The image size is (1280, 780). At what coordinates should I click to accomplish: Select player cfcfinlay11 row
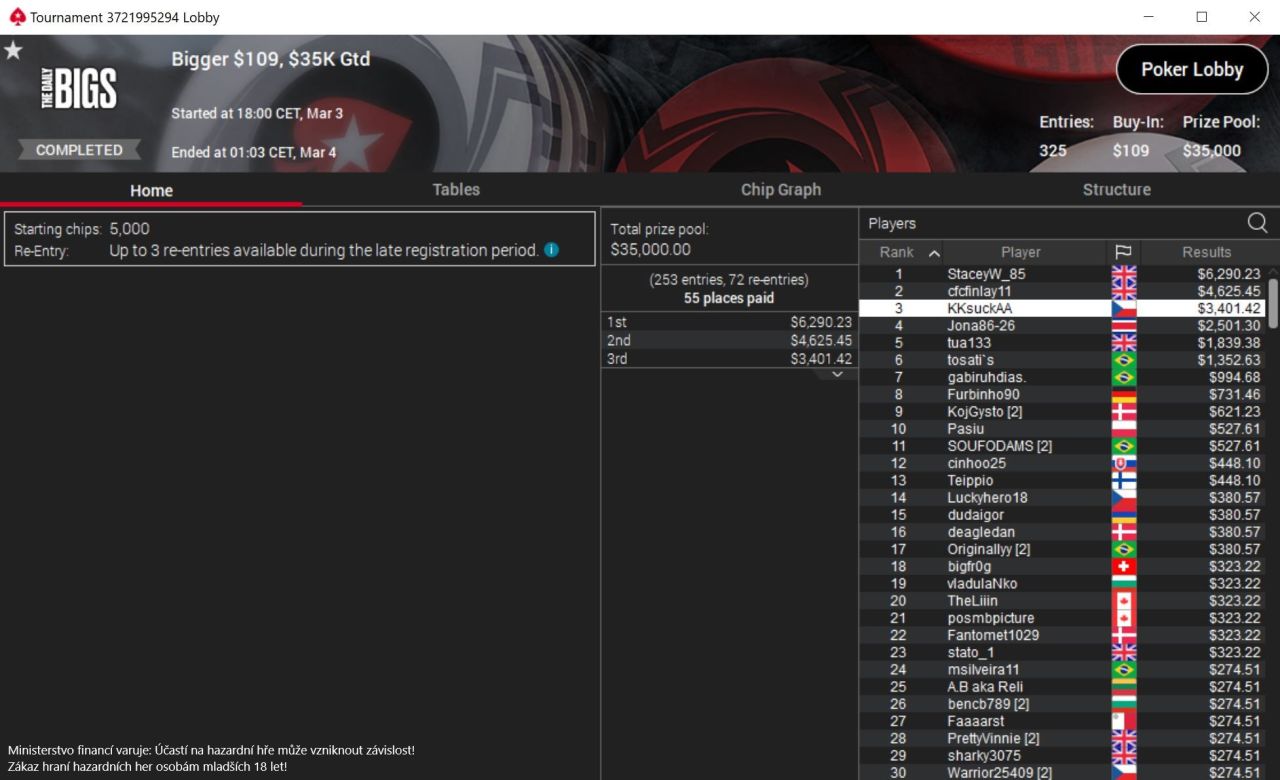point(1062,291)
